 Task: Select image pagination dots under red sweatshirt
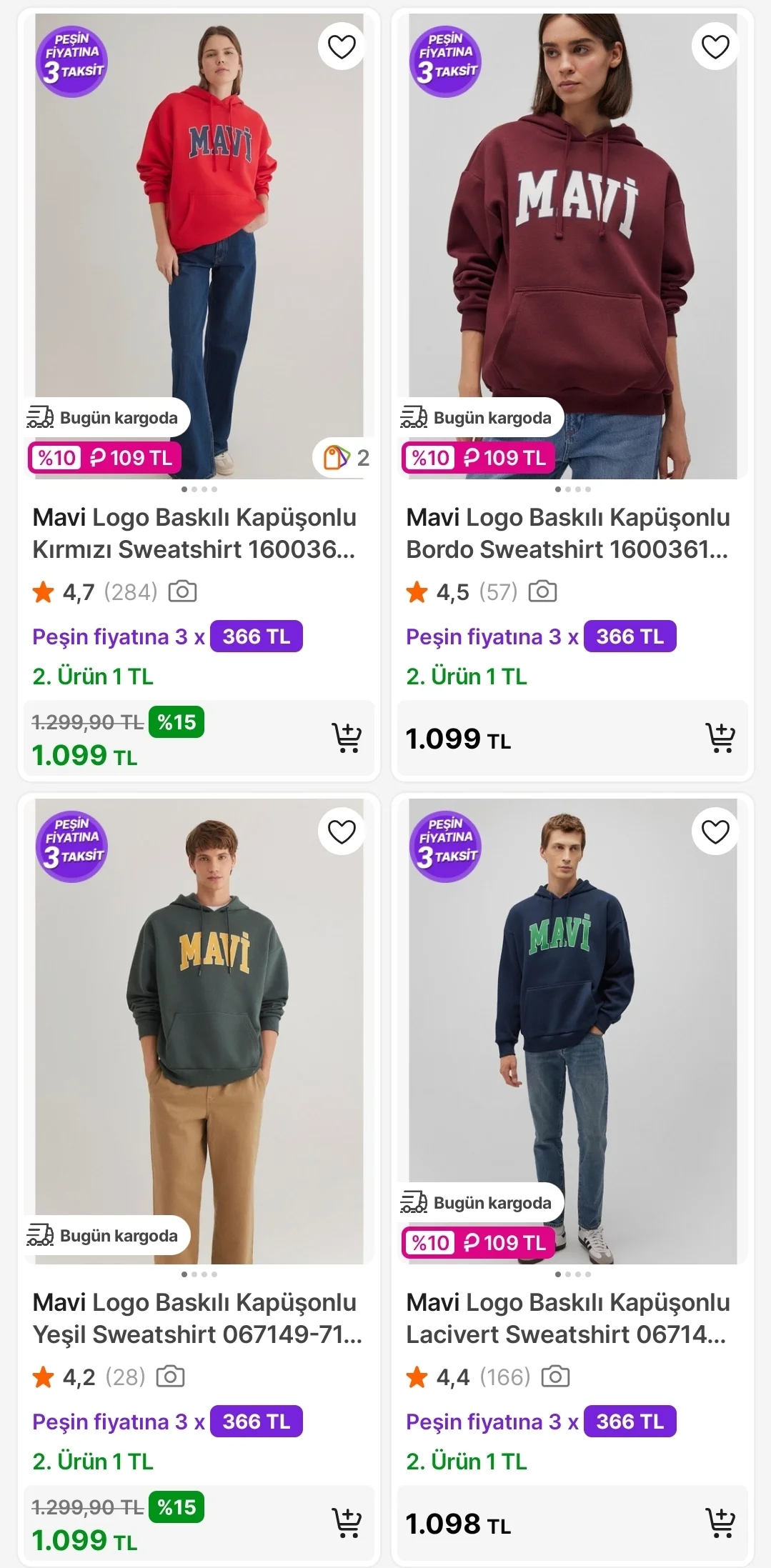click(x=199, y=489)
